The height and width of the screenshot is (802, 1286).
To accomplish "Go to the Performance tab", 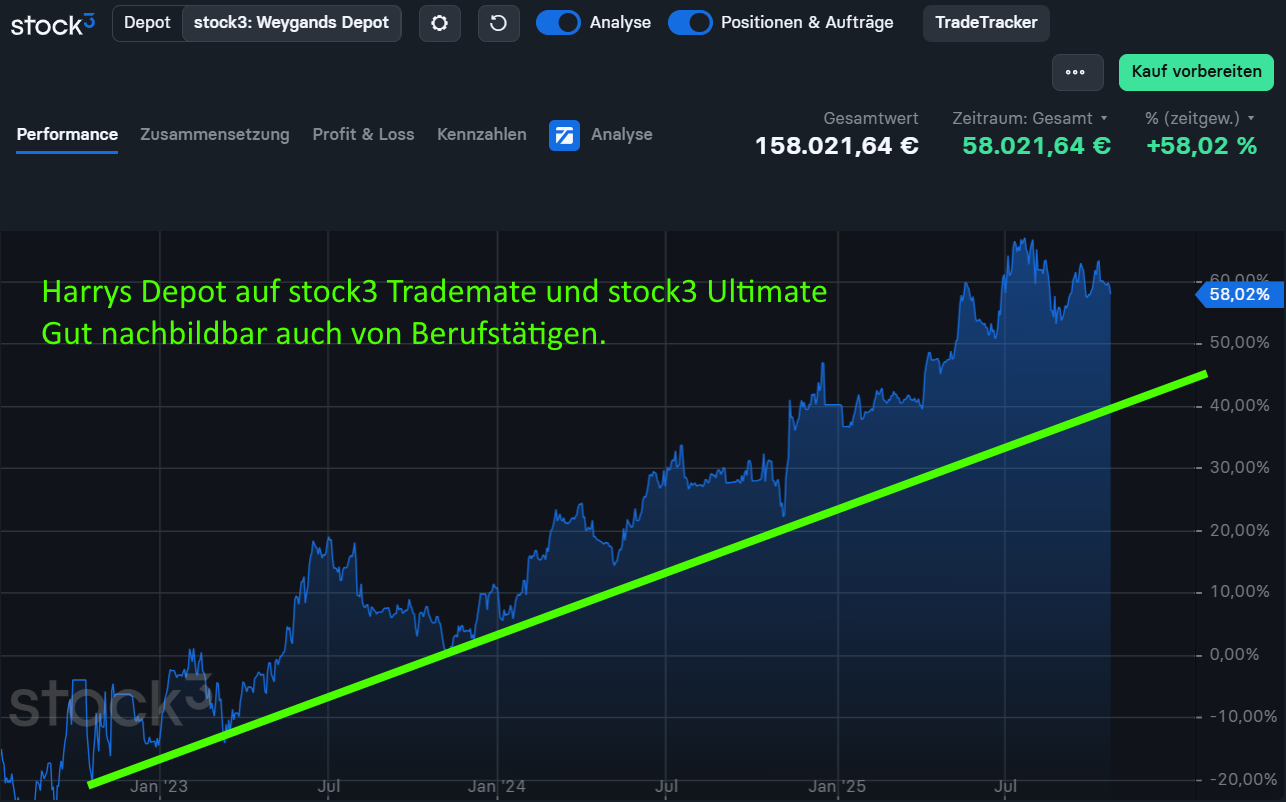I will tap(67, 134).
